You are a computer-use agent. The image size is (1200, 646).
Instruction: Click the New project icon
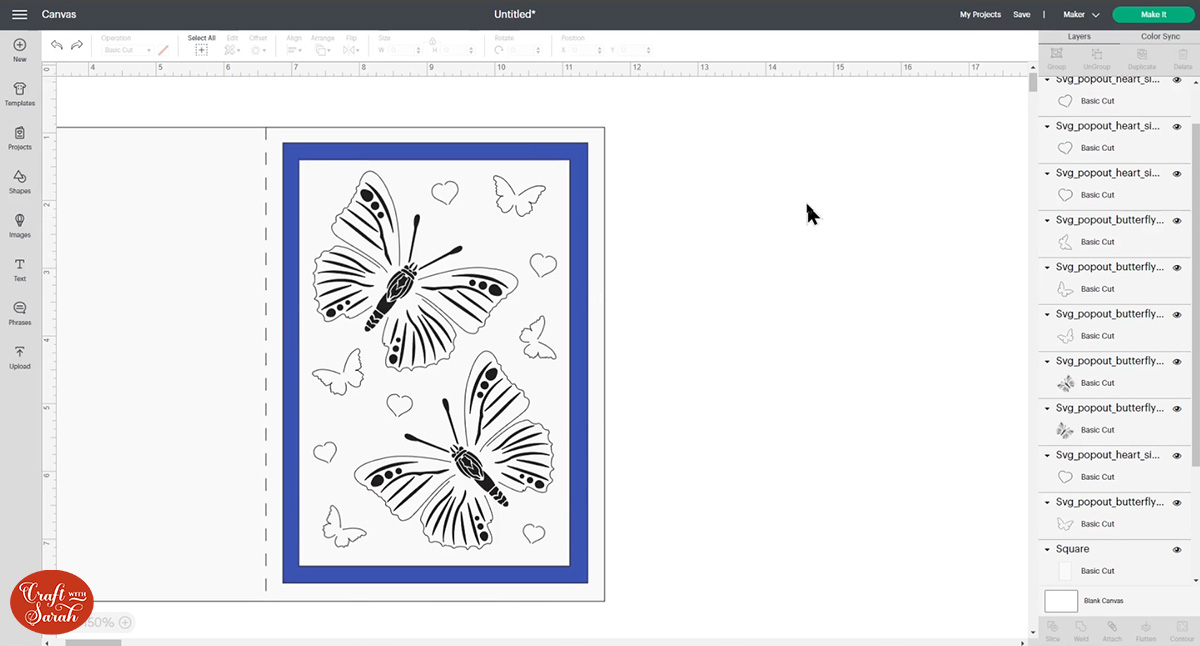(x=19, y=50)
